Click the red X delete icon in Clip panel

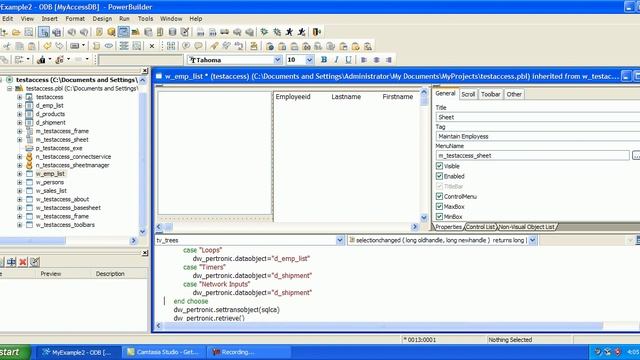[23, 262]
